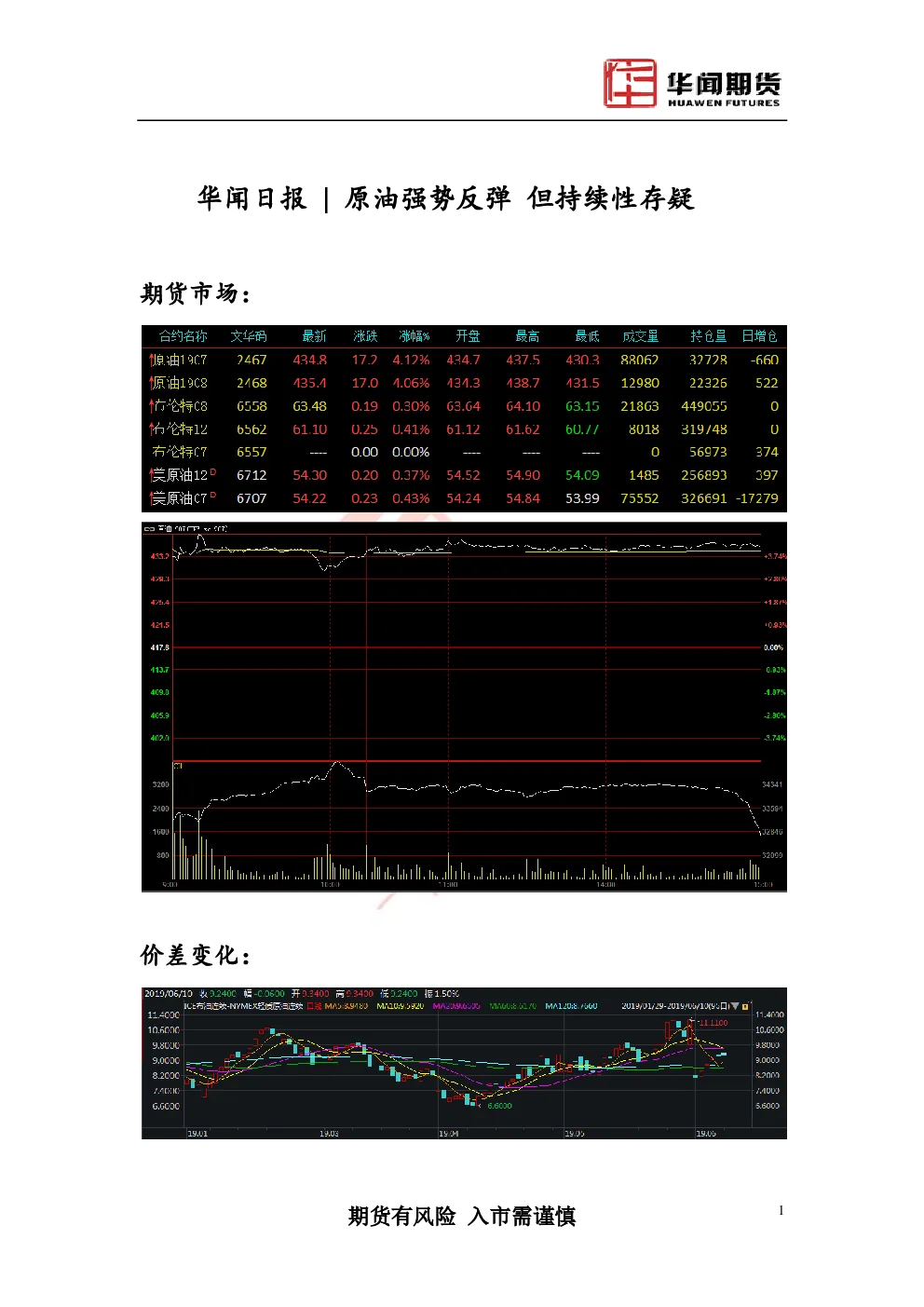Viewport: 924px width, 1307px height.
Task: Click the +3.74% axis label
Action: coord(775,556)
